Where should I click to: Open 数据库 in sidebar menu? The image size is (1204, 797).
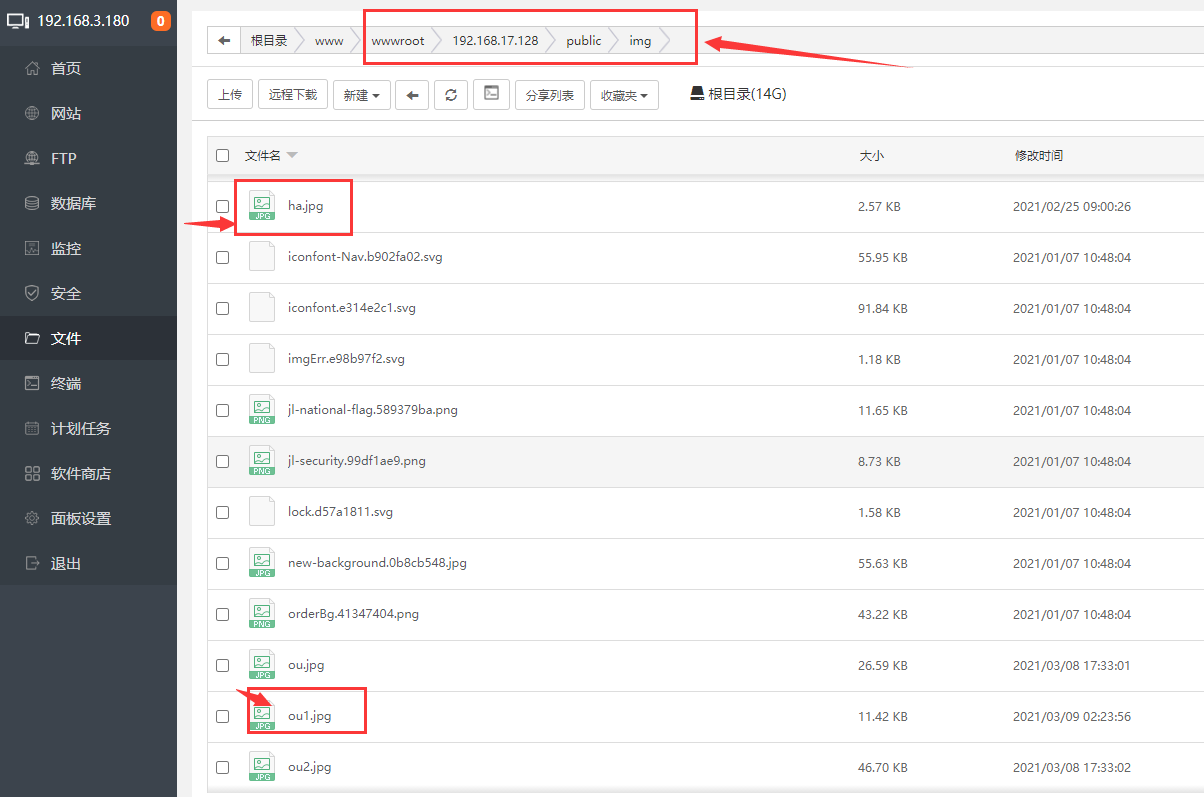pos(73,203)
